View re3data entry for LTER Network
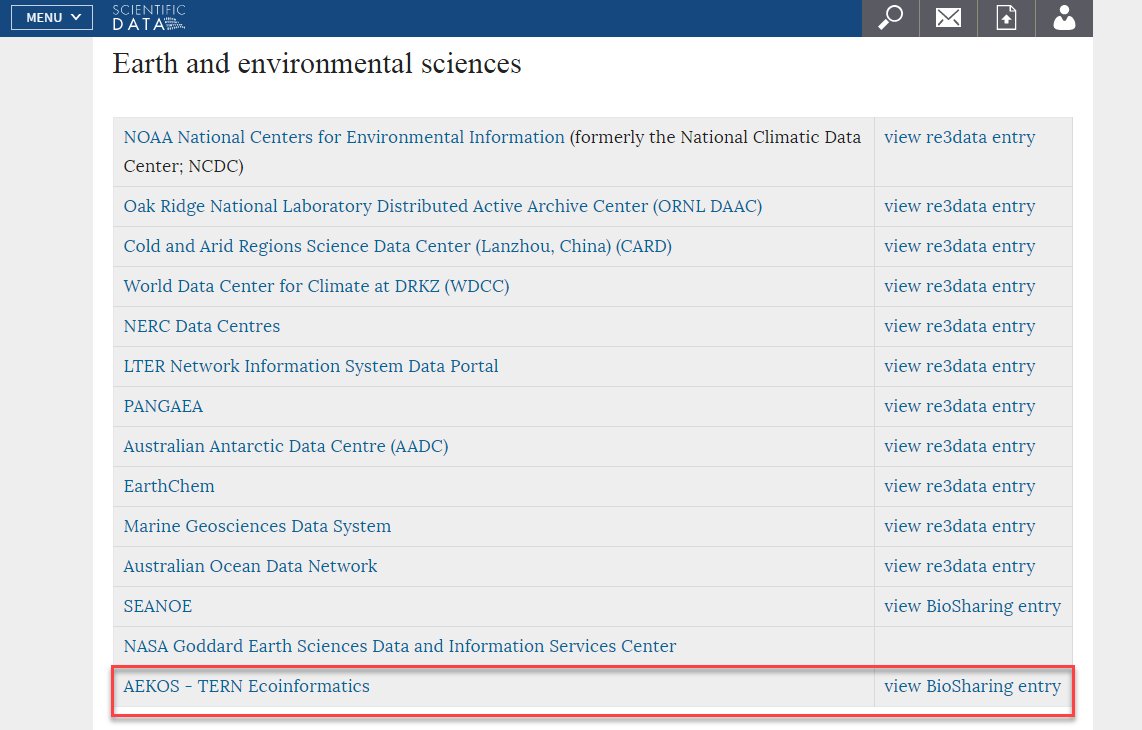This screenshot has height=730, width=1142. pos(959,366)
